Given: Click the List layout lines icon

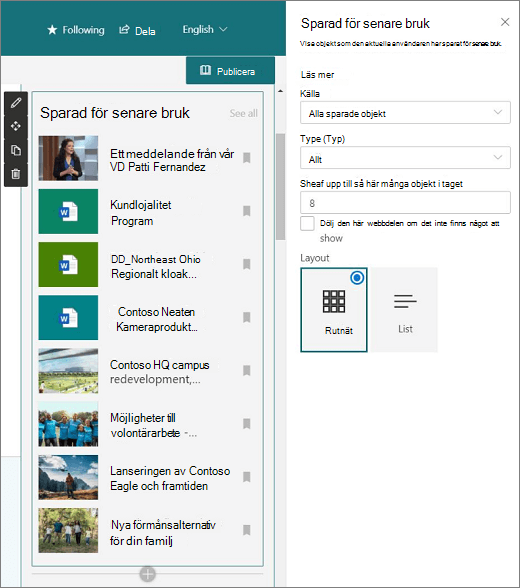Looking at the screenshot, I should pyautogui.click(x=405, y=301).
